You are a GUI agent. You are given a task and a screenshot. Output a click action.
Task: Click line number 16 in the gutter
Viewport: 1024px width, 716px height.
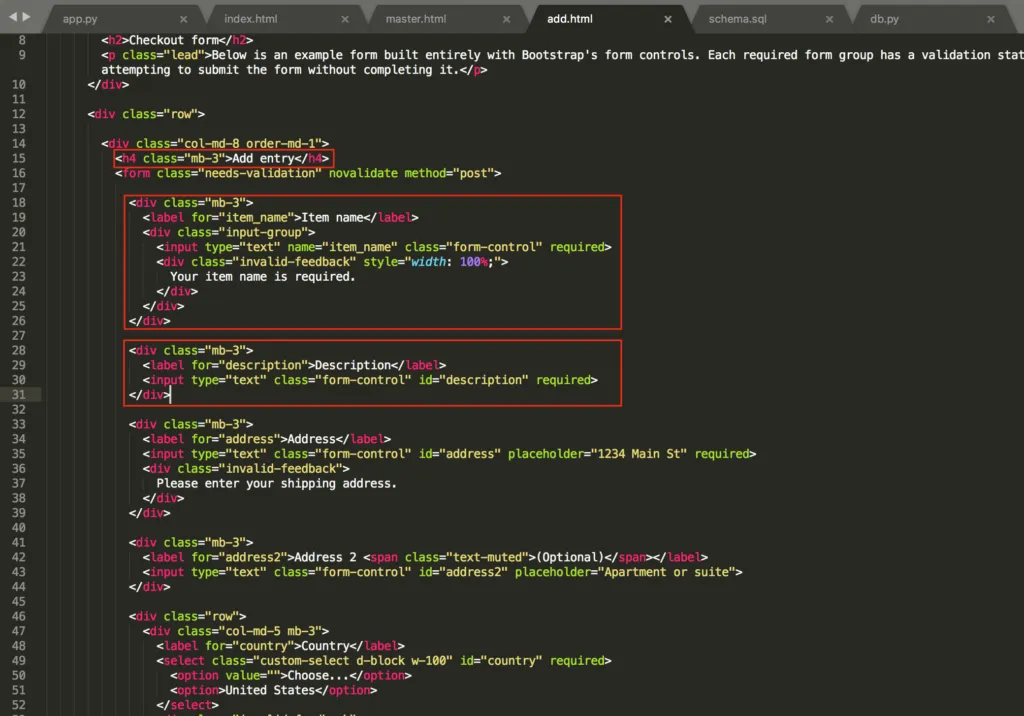click(x=18, y=173)
